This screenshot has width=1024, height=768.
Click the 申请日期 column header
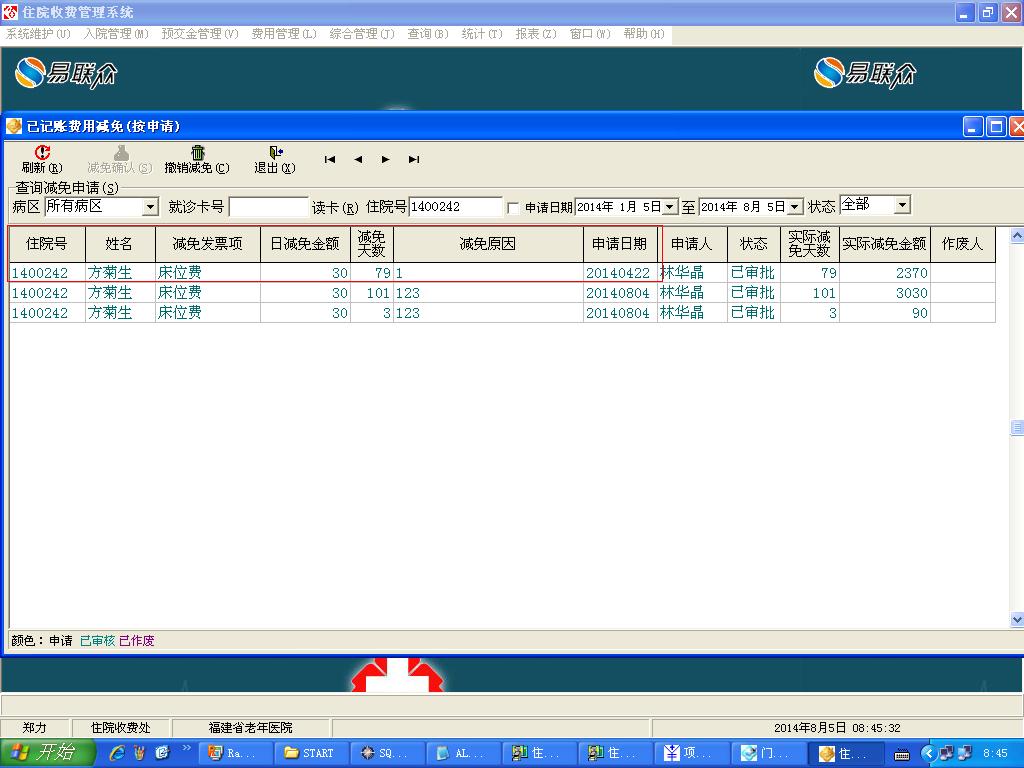pyautogui.click(x=620, y=244)
